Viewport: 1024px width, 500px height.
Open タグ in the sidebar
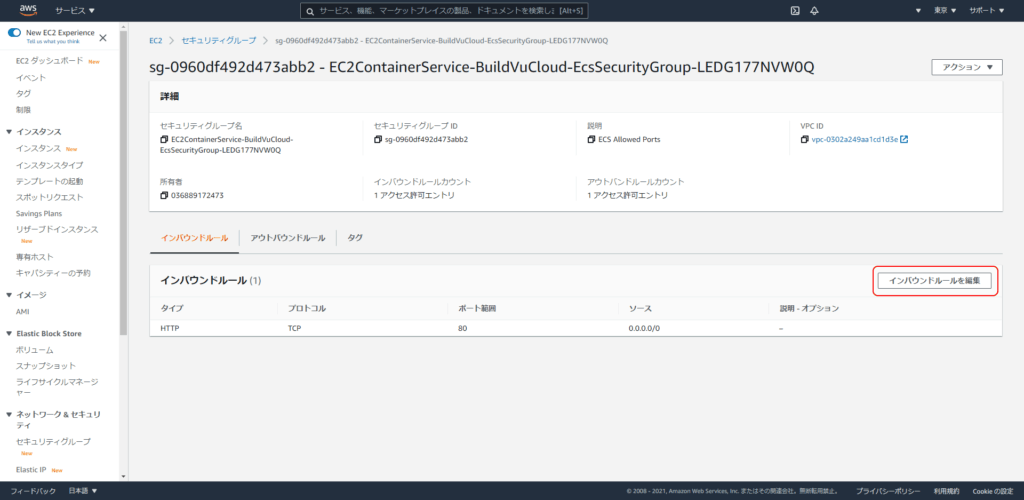pyautogui.click(x=23, y=93)
